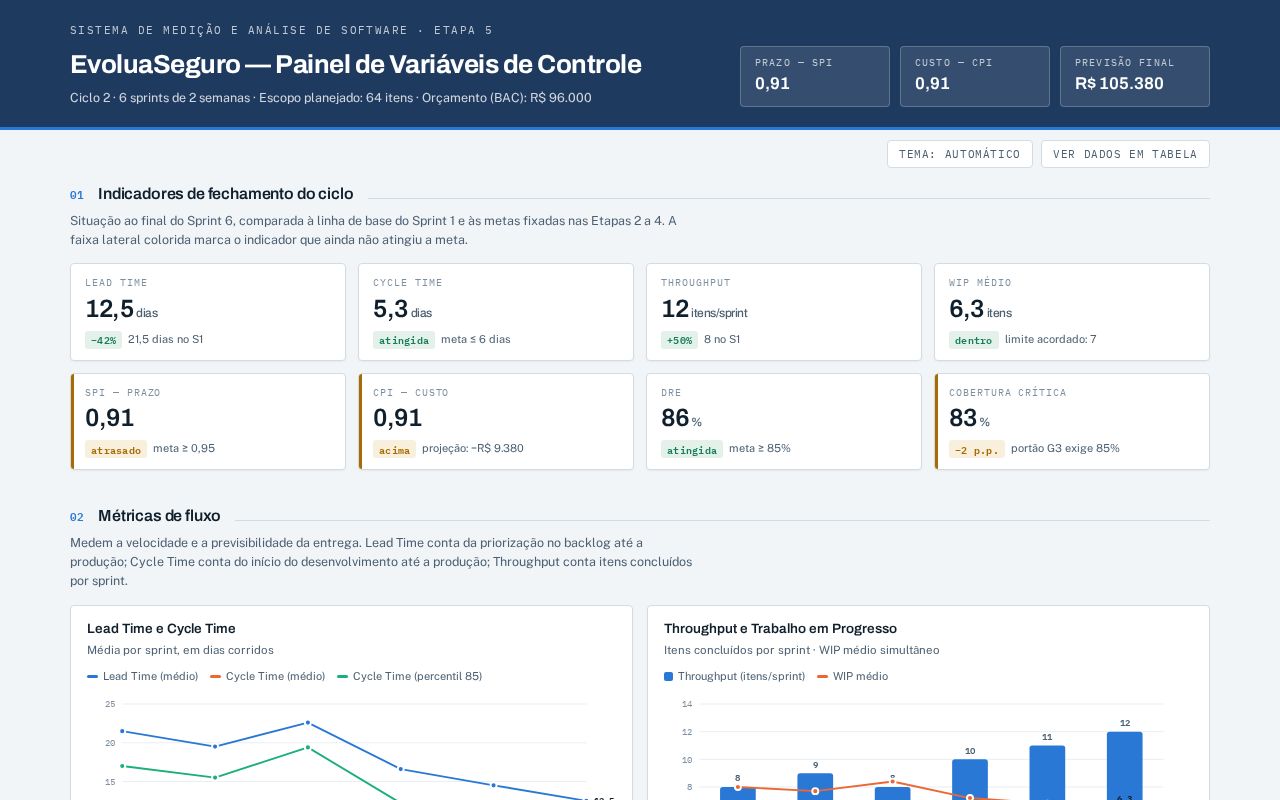Click the "-2 p.p." badge in Cobertura card
This screenshot has width=1280, height=800.
pyautogui.click(x=977, y=449)
